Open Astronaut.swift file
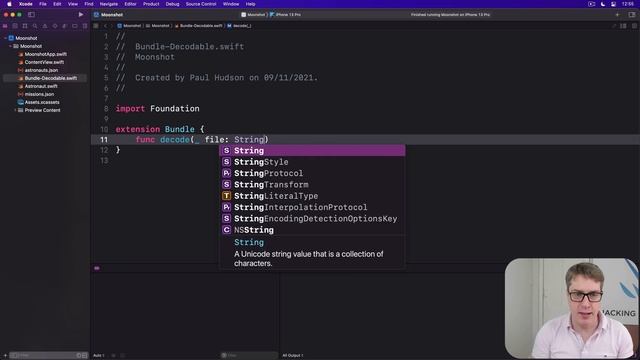This screenshot has height=360, width=640. [41, 86]
